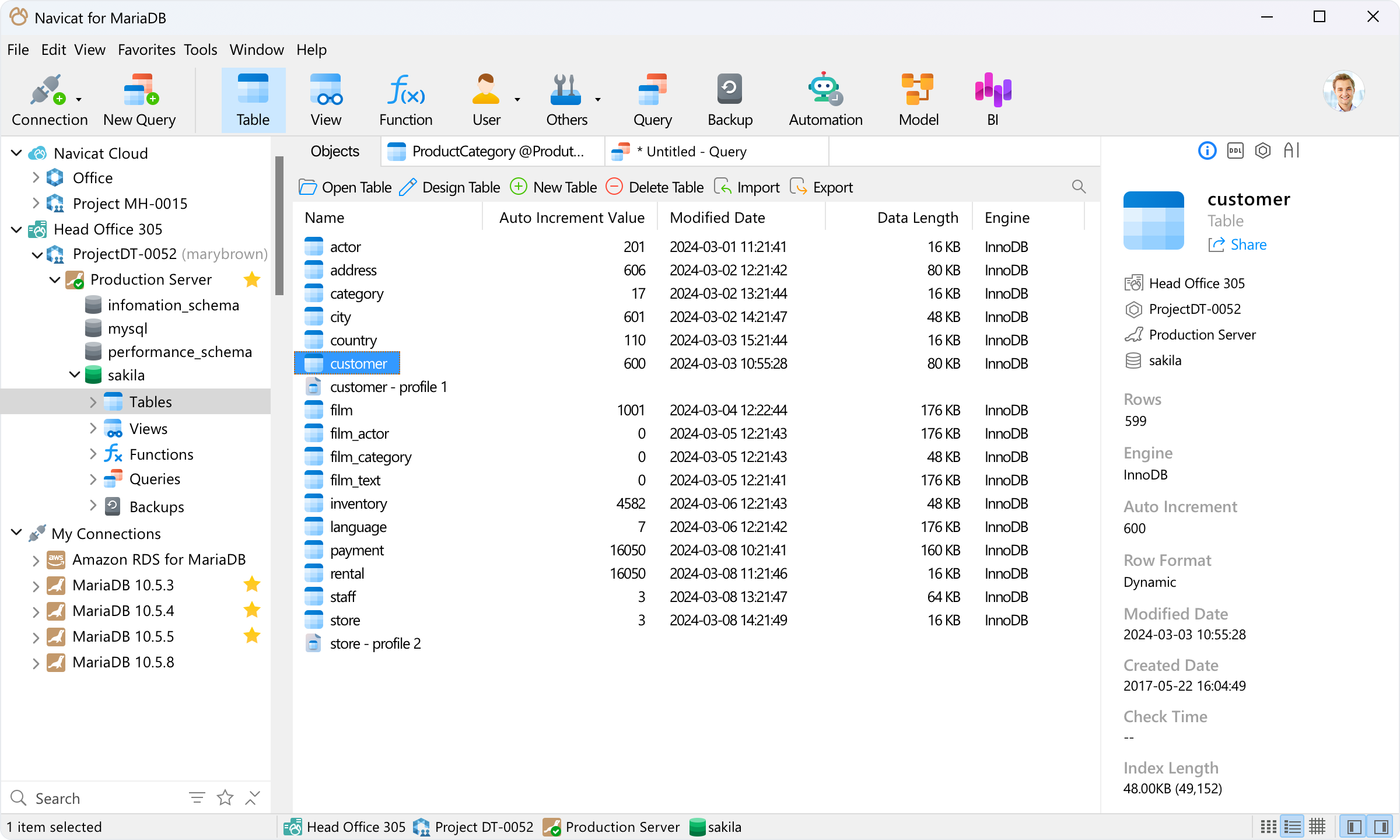
Task: Open the Others dropdown arrow
Action: point(598,100)
